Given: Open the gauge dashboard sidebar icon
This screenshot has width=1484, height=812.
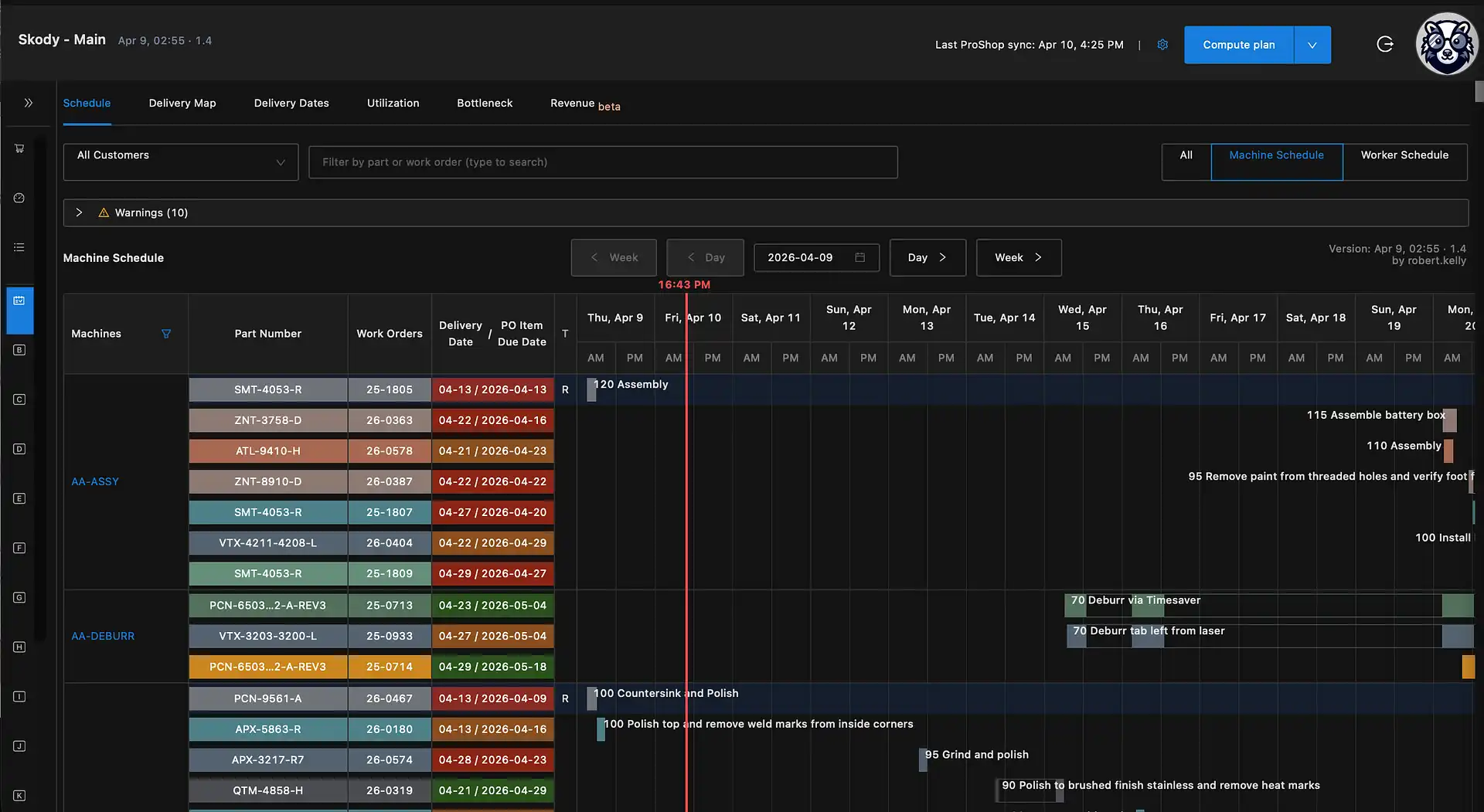Looking at the screenshot, I should (19, 198).
